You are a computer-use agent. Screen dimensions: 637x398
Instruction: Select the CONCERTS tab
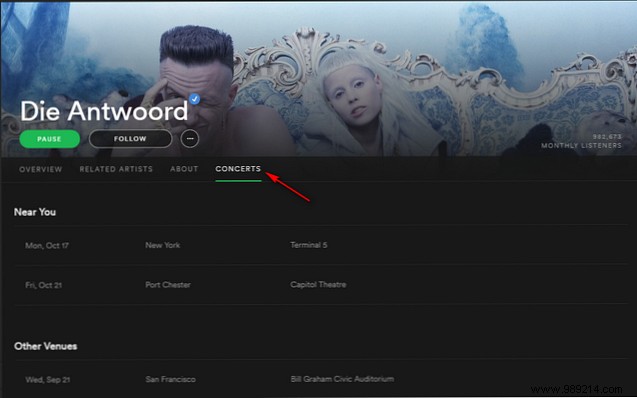(238, 169)
